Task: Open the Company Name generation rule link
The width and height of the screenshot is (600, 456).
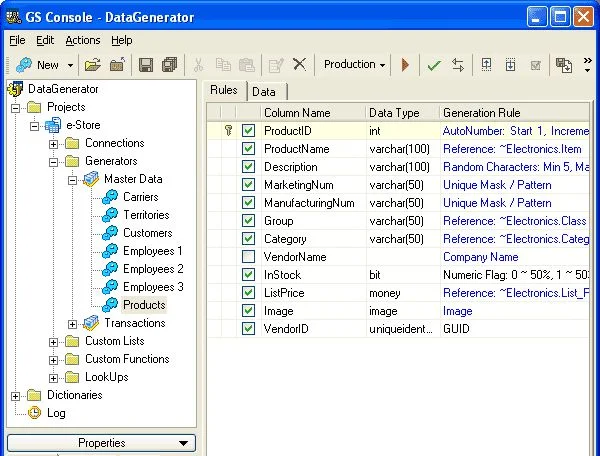Action: click(481, 257)
